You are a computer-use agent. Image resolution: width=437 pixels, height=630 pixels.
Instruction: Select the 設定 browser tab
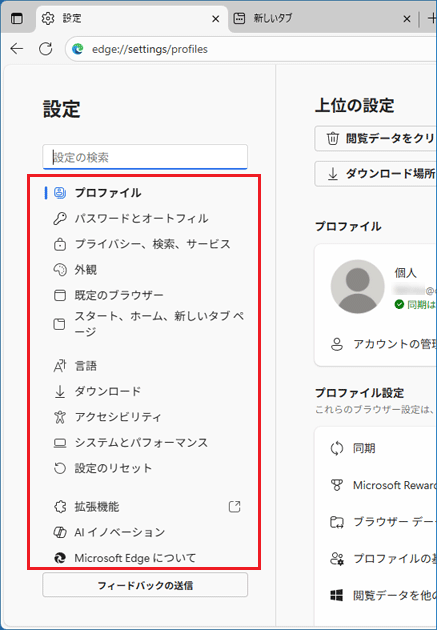pos(133,18)
